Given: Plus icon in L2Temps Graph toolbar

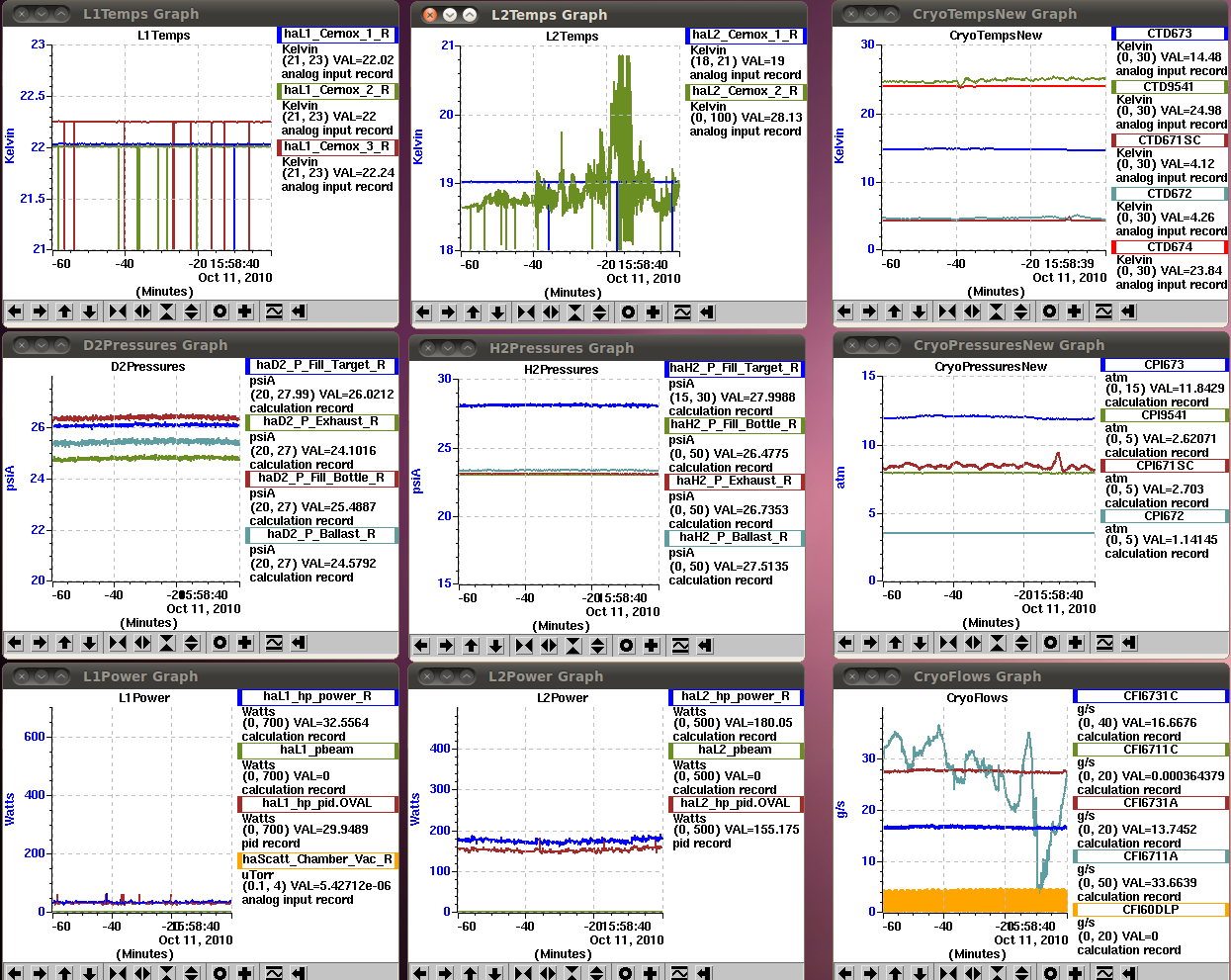Looking at the screenshot, I should click(x=654, y=312).
